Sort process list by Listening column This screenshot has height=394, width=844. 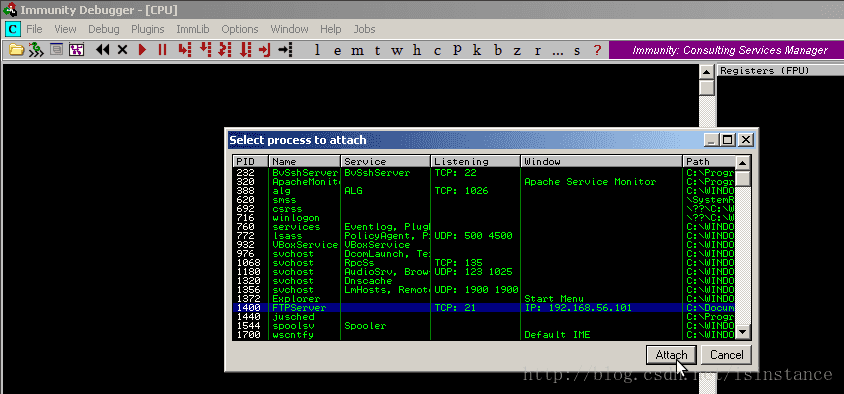pyautogui.click(x=475, y=161)
